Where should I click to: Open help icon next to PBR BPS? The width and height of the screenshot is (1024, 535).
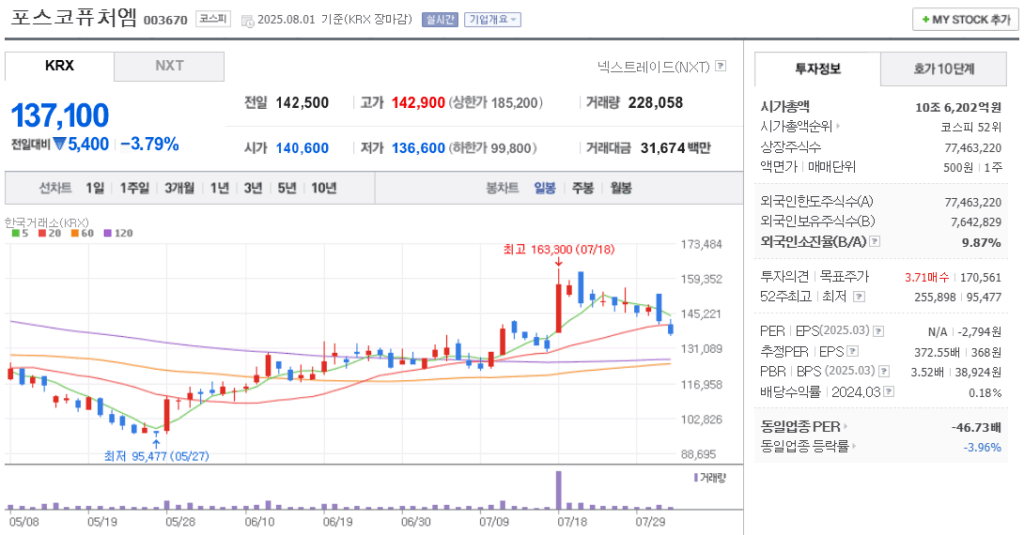click(x=884, y=371)
